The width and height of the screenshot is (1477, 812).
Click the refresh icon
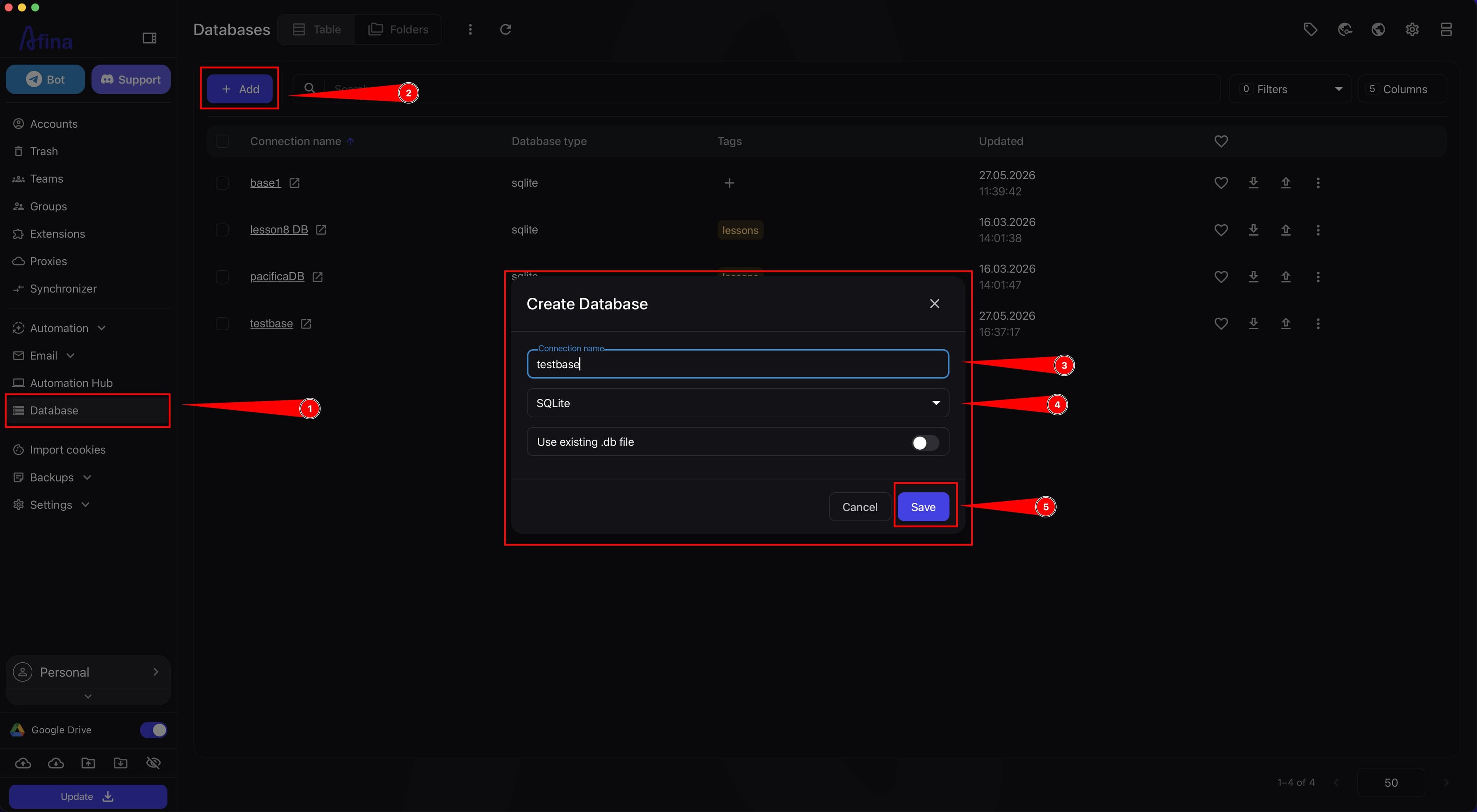(x=505, y=29)
